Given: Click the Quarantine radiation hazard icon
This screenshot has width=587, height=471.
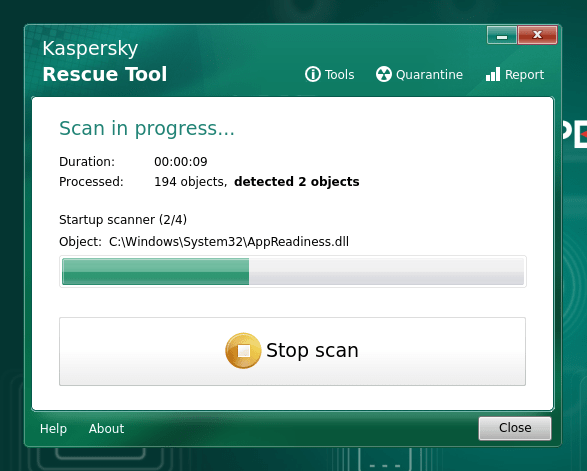Looking at the screenshot, I should (x=384, y=74).
